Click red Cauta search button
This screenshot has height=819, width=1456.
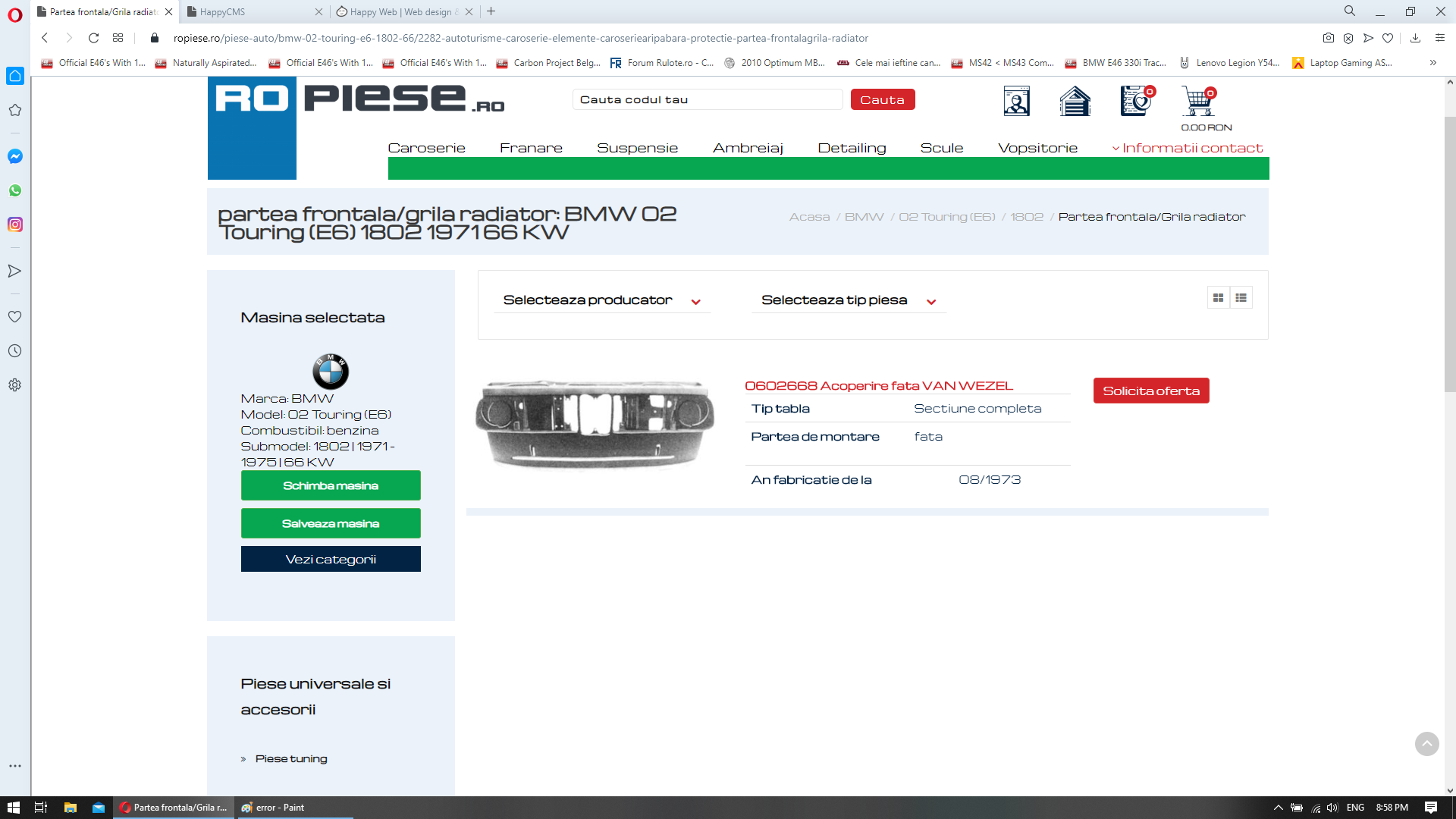click(883, 99)
